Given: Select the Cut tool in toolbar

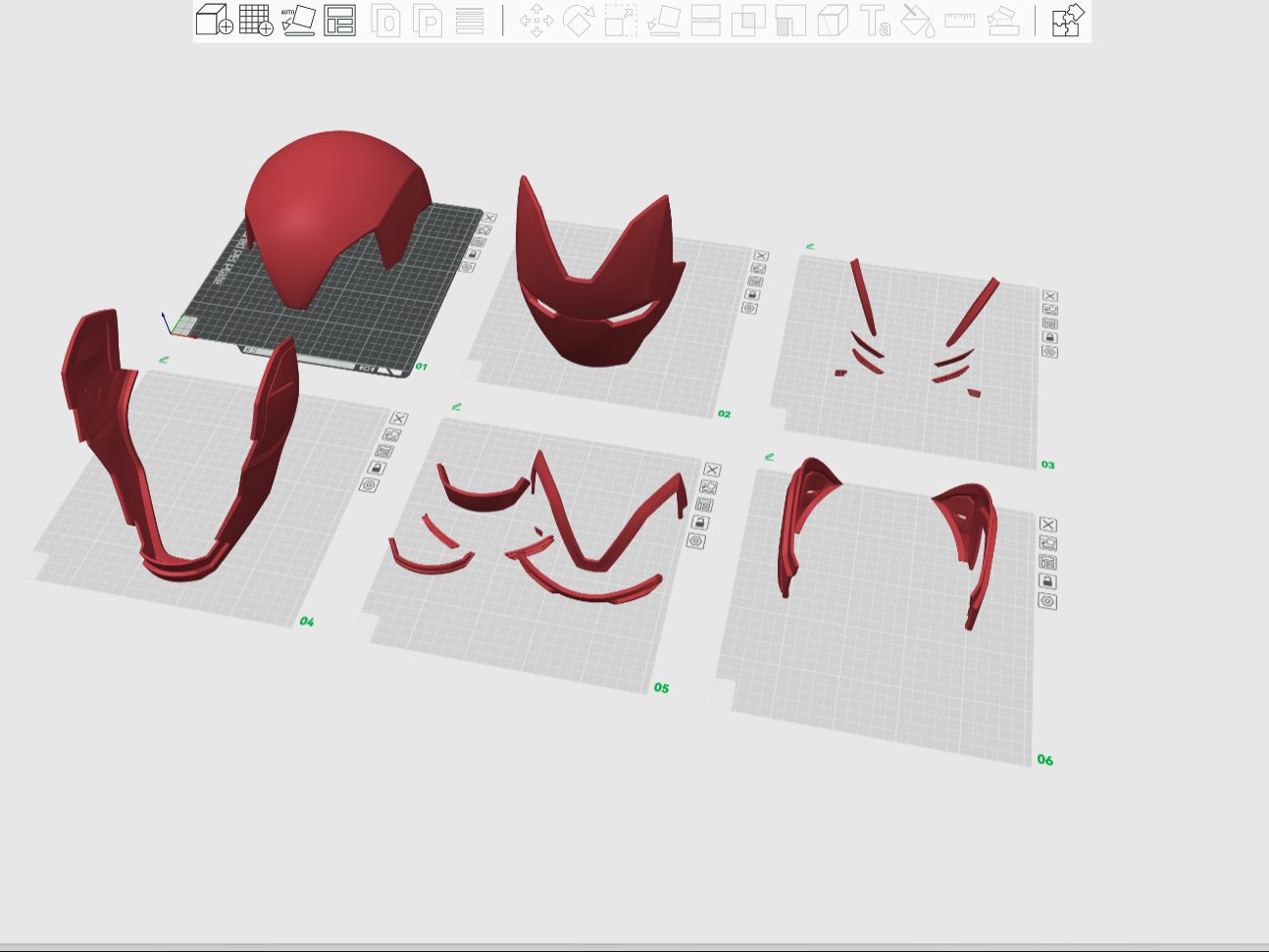Looking at the screenshot, I should pyautogui.click(x=706, y=21).
